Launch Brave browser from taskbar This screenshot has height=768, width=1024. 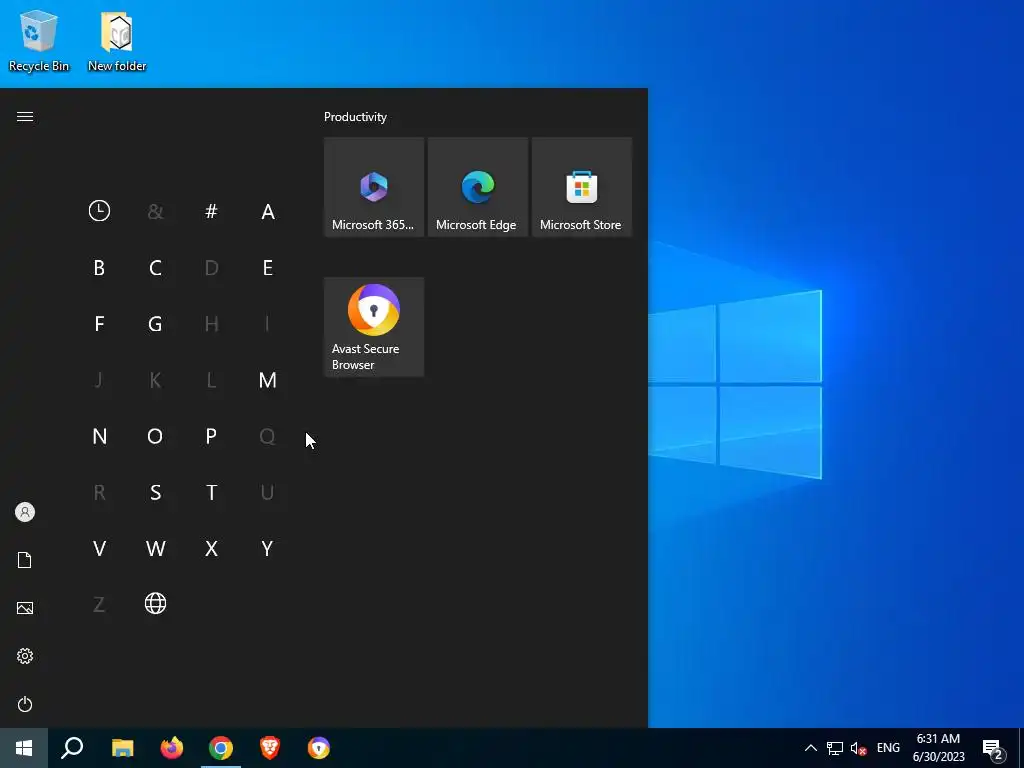tap(270, 748)
